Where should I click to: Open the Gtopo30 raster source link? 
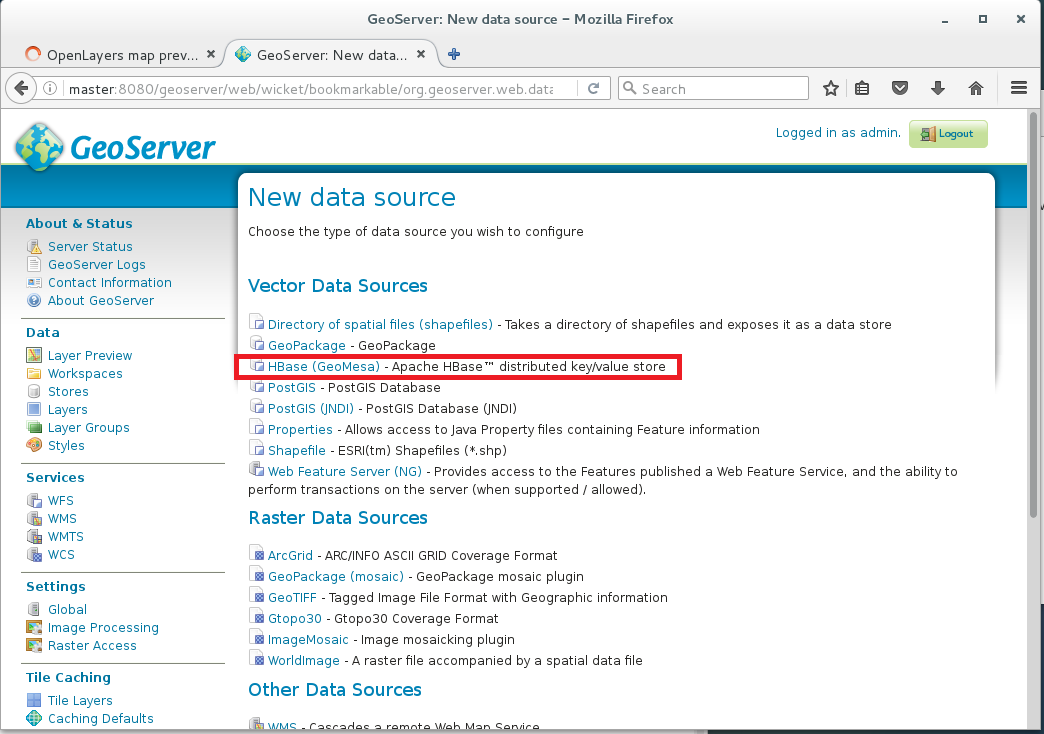pos(294,619)
